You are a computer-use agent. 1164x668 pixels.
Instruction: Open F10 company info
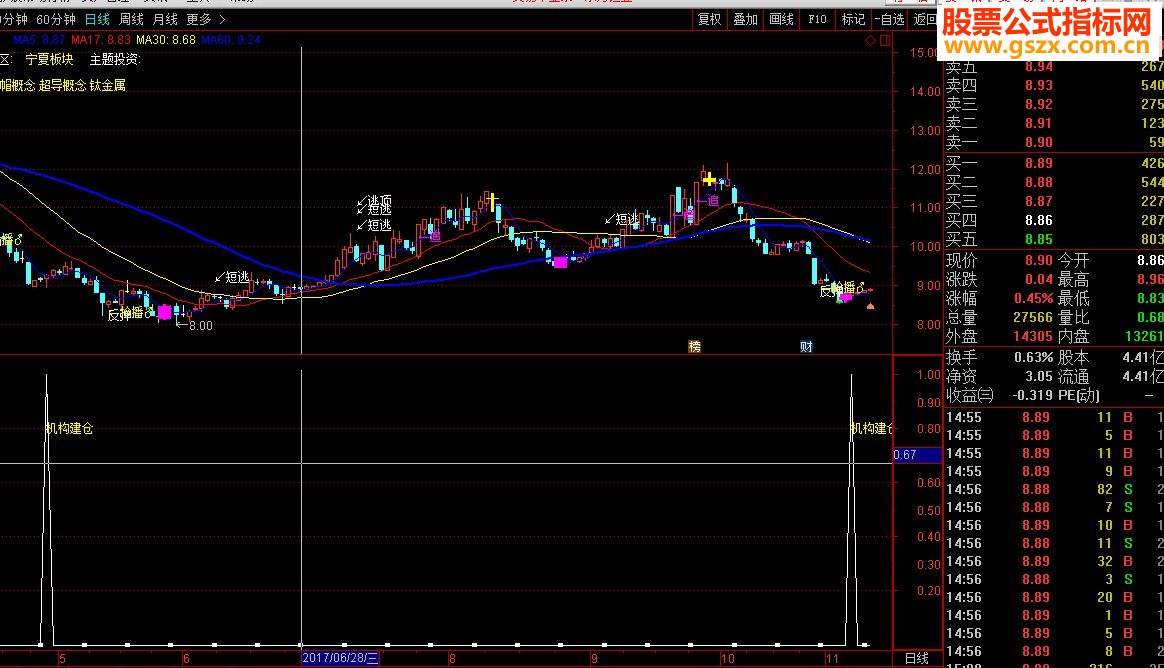(817, 19)
